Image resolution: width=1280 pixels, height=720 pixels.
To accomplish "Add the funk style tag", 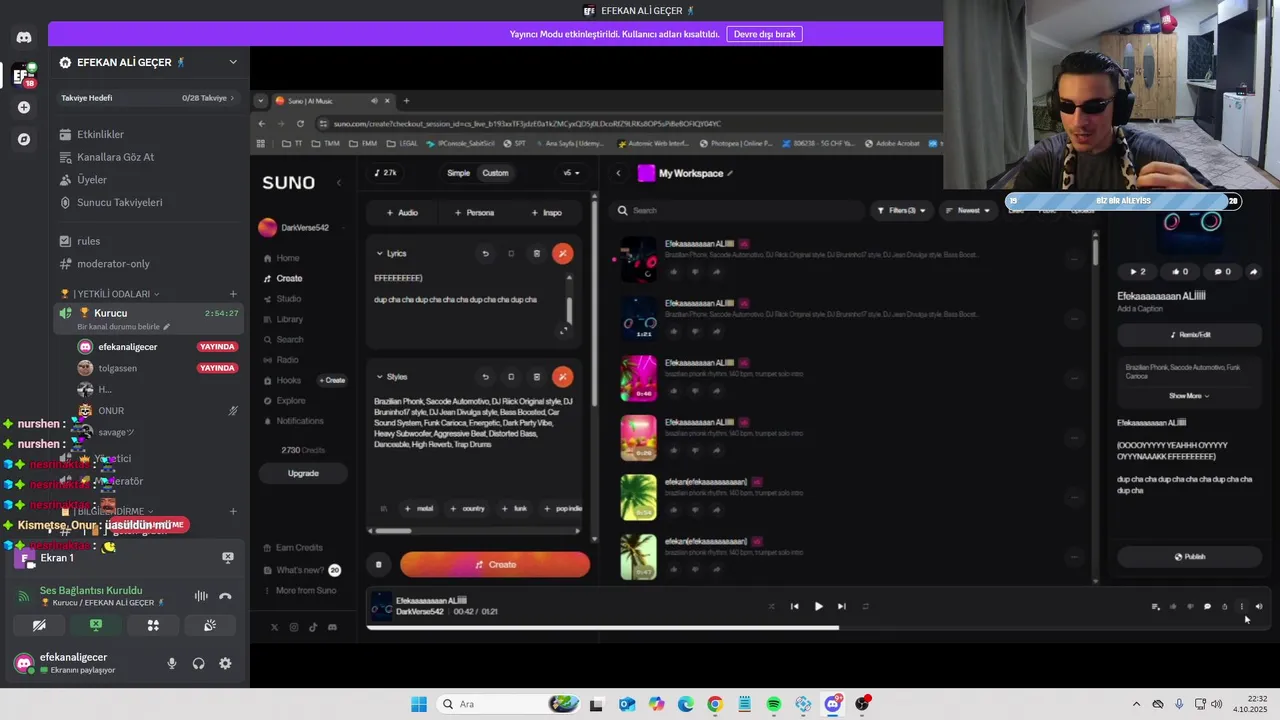I will [x=514, y=509].
